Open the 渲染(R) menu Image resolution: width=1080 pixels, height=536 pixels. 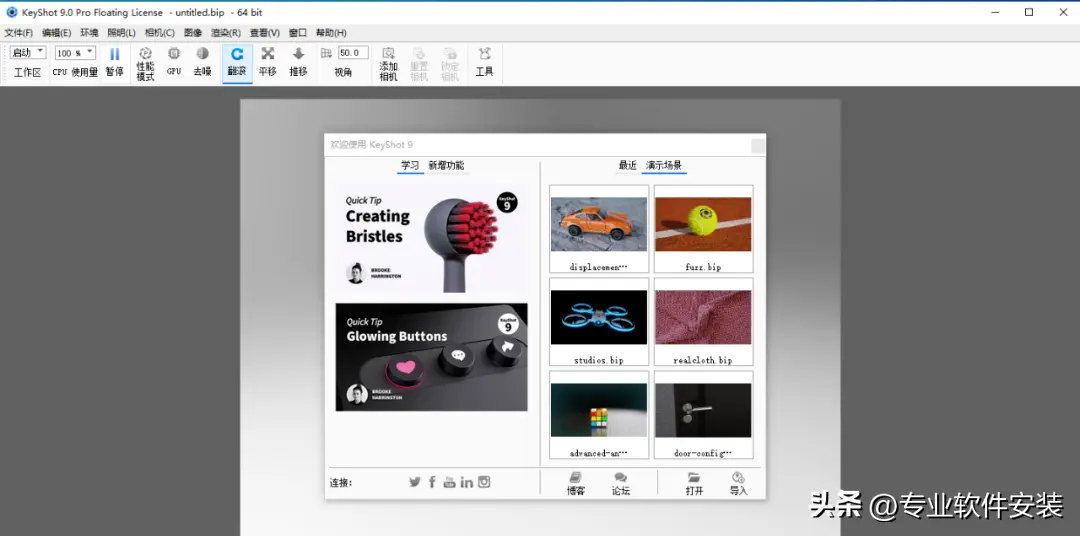[x=226, y=33]
